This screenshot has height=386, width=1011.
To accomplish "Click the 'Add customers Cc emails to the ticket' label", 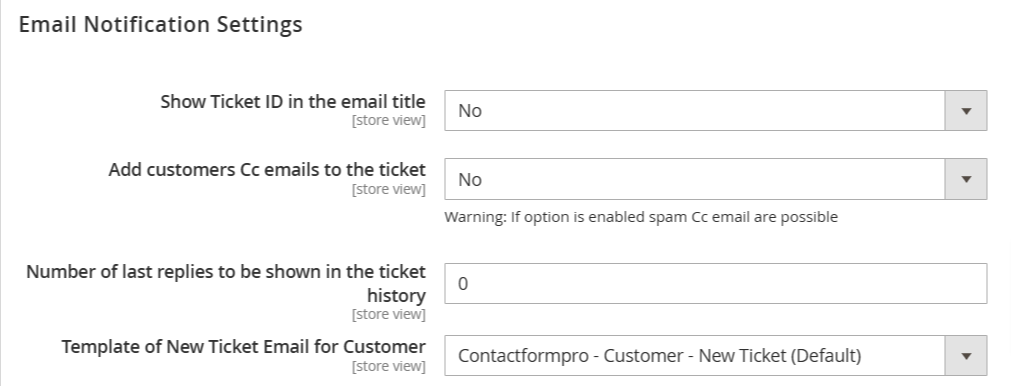I will [x=267, y=170].
